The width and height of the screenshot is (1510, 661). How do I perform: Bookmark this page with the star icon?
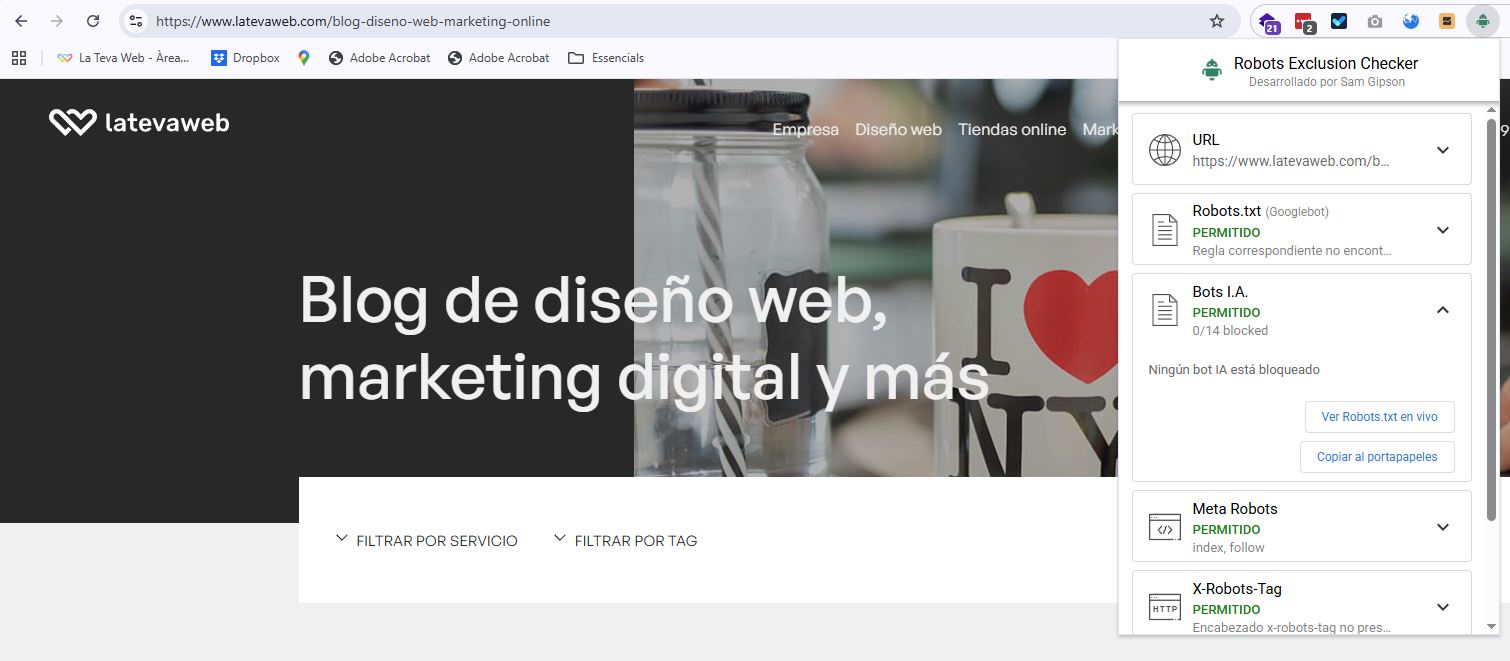pos(1217,21)
